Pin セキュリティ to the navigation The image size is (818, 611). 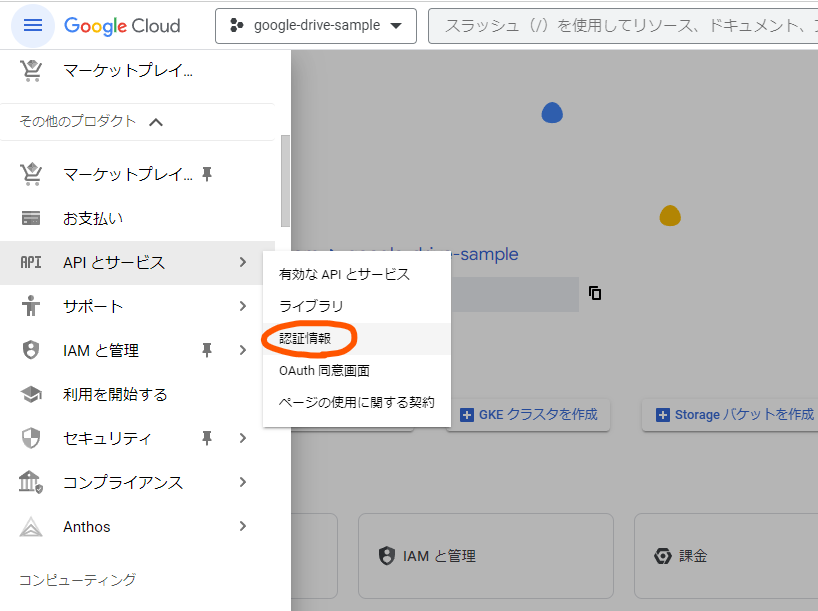click(206, 438)
